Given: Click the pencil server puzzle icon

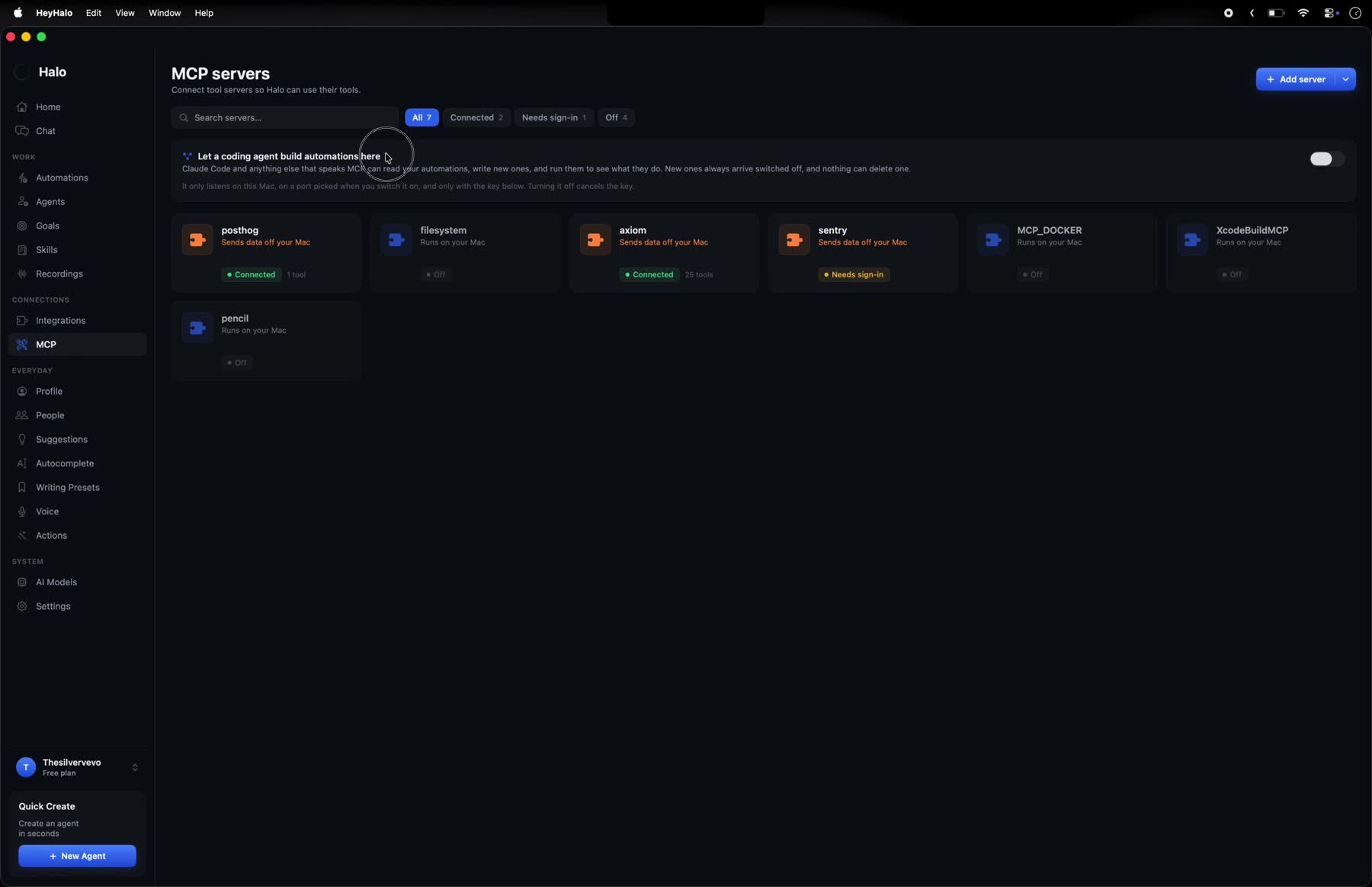Looking at the screenshot, I should point(197,328).
